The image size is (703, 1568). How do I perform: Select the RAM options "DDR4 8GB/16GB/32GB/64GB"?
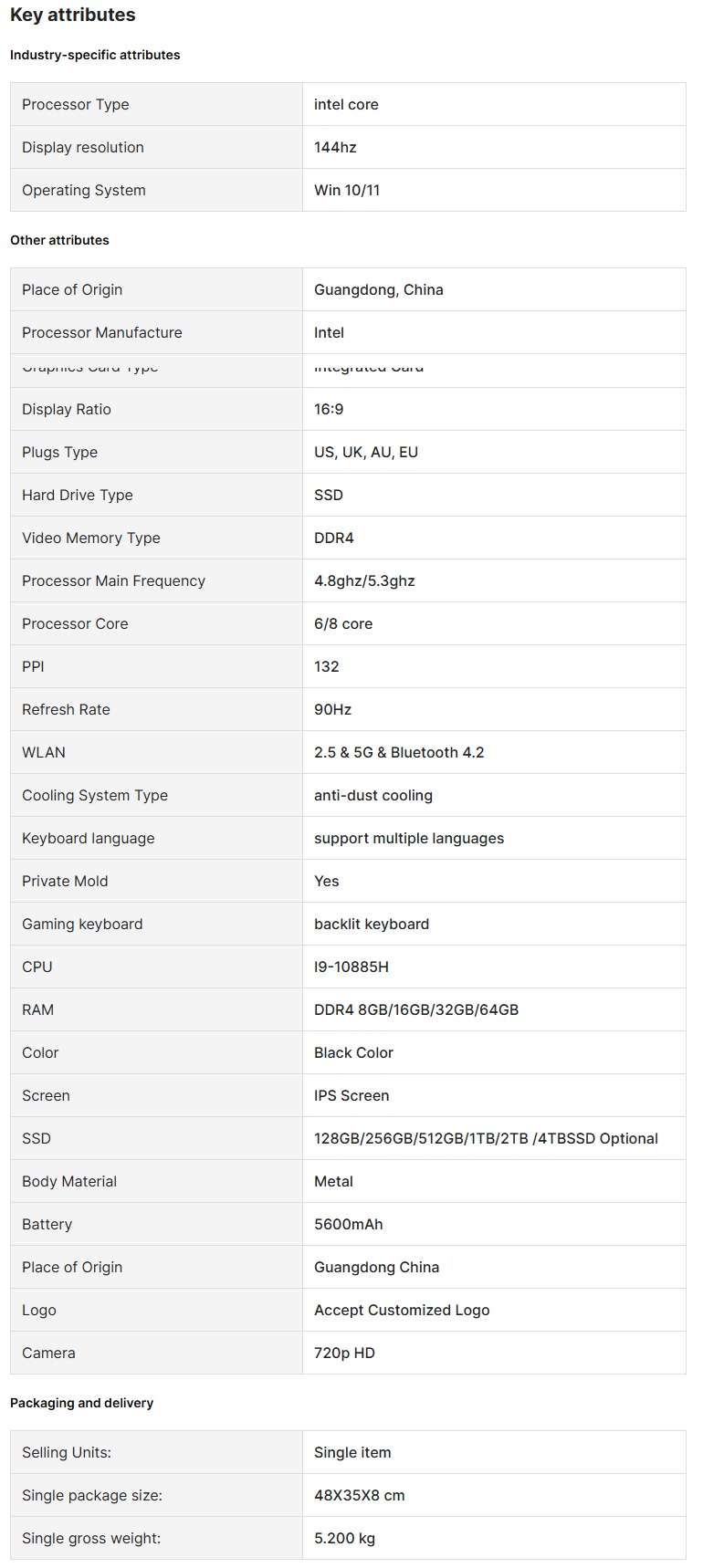pos(416,1009)
